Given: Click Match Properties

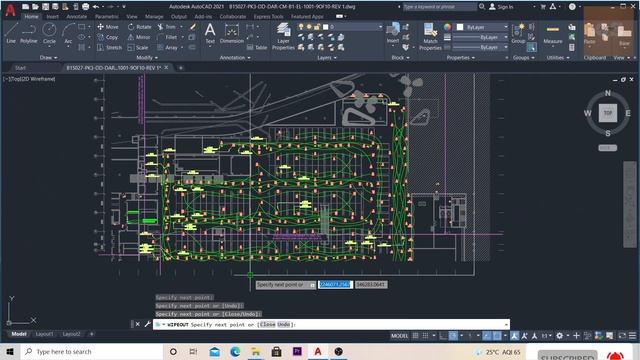Looking at the screenshot, I should [430, 37].
